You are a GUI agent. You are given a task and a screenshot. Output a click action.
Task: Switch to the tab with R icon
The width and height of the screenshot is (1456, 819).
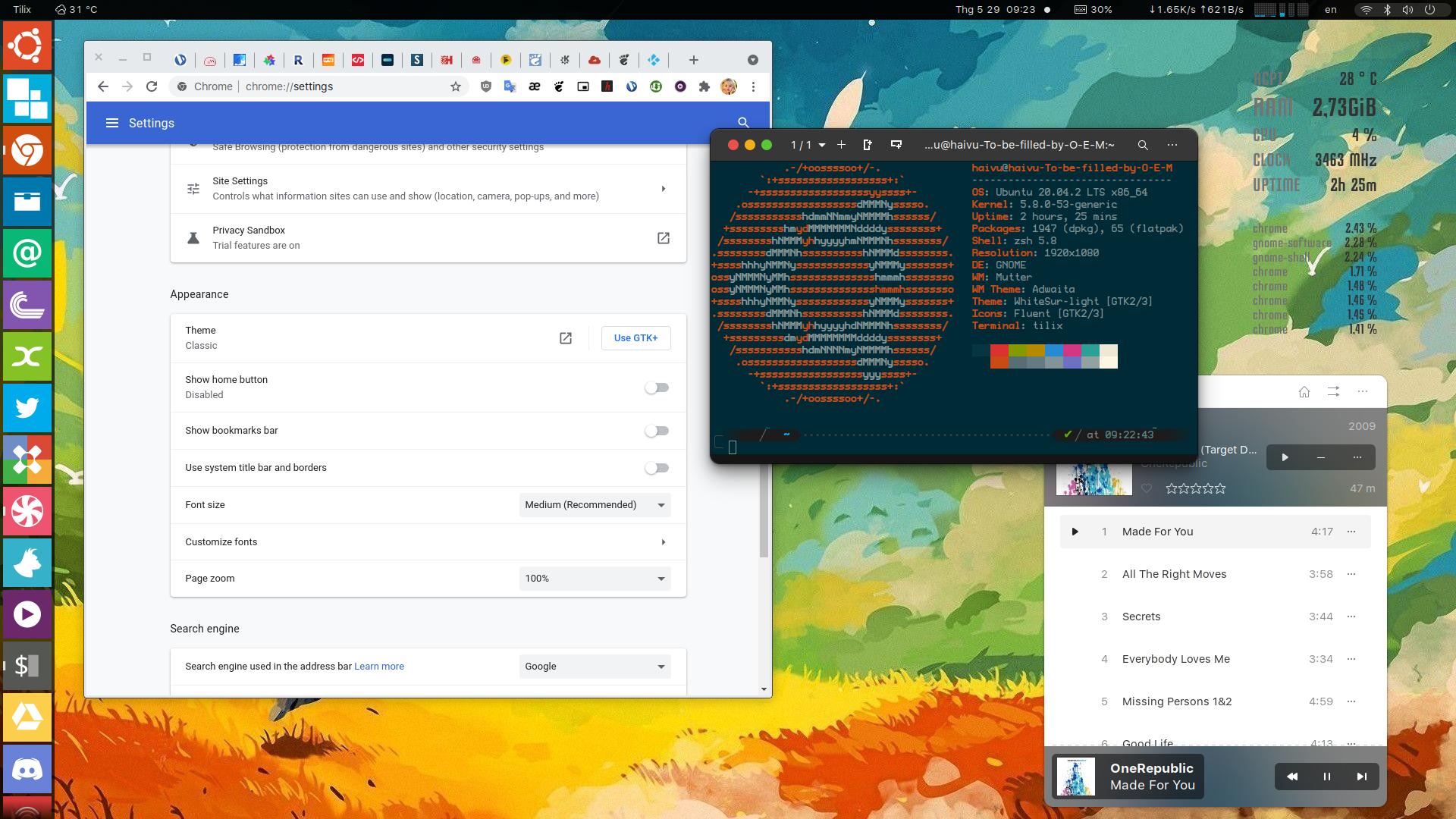coord(298,60)
